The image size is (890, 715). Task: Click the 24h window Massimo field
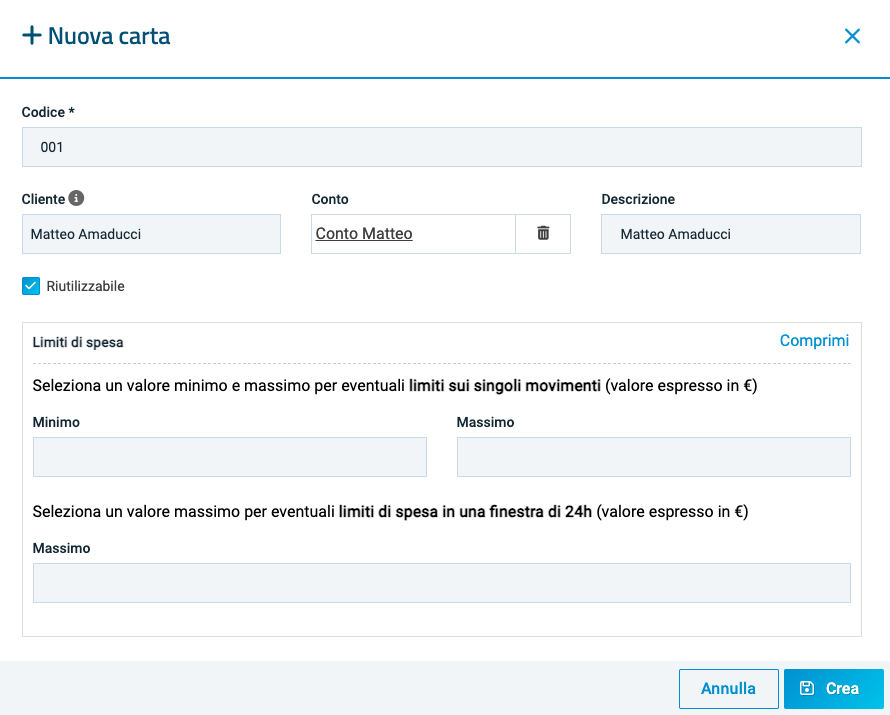pyautogui.click(x=441, y=583)
